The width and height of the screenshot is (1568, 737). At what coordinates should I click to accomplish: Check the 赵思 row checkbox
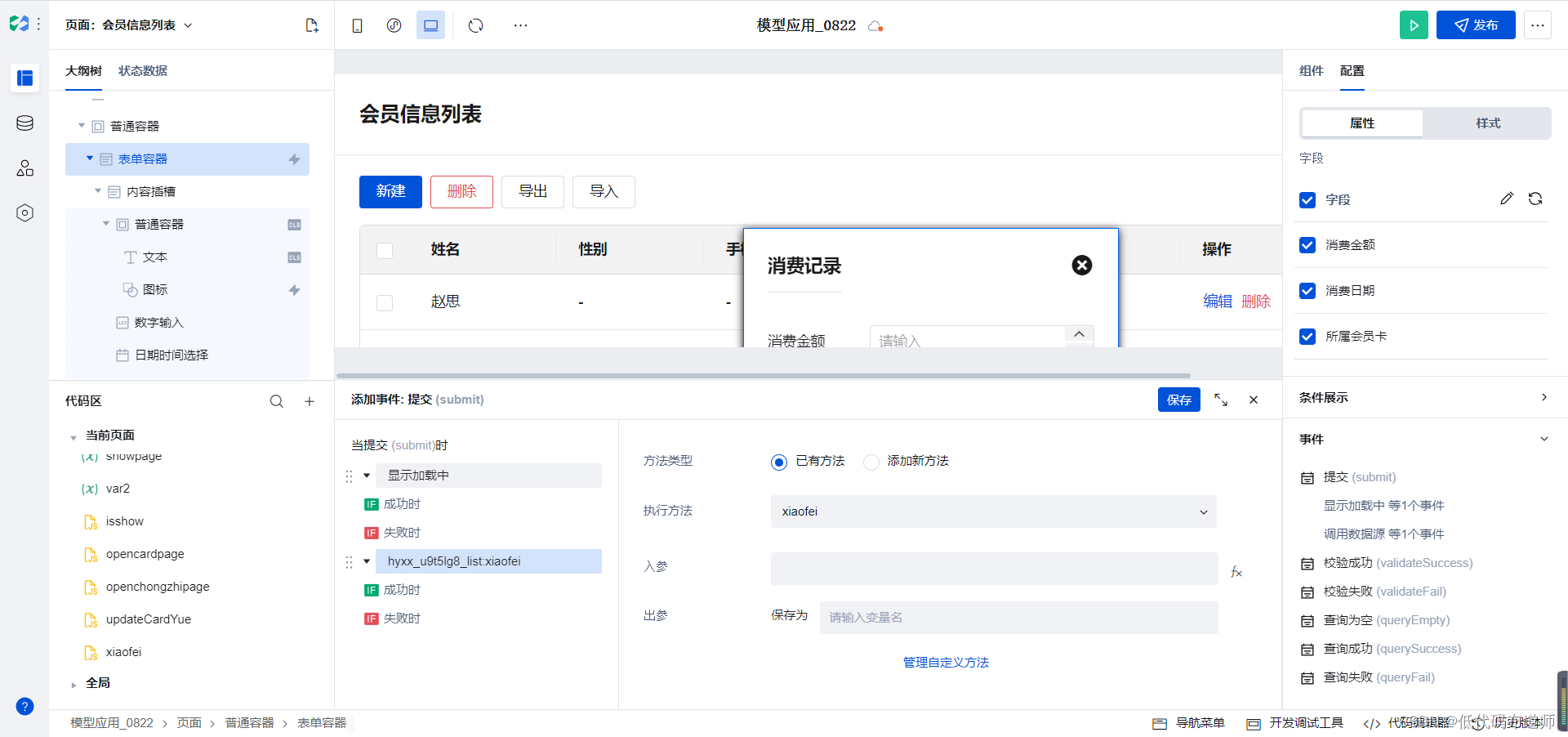click(385, 303)
